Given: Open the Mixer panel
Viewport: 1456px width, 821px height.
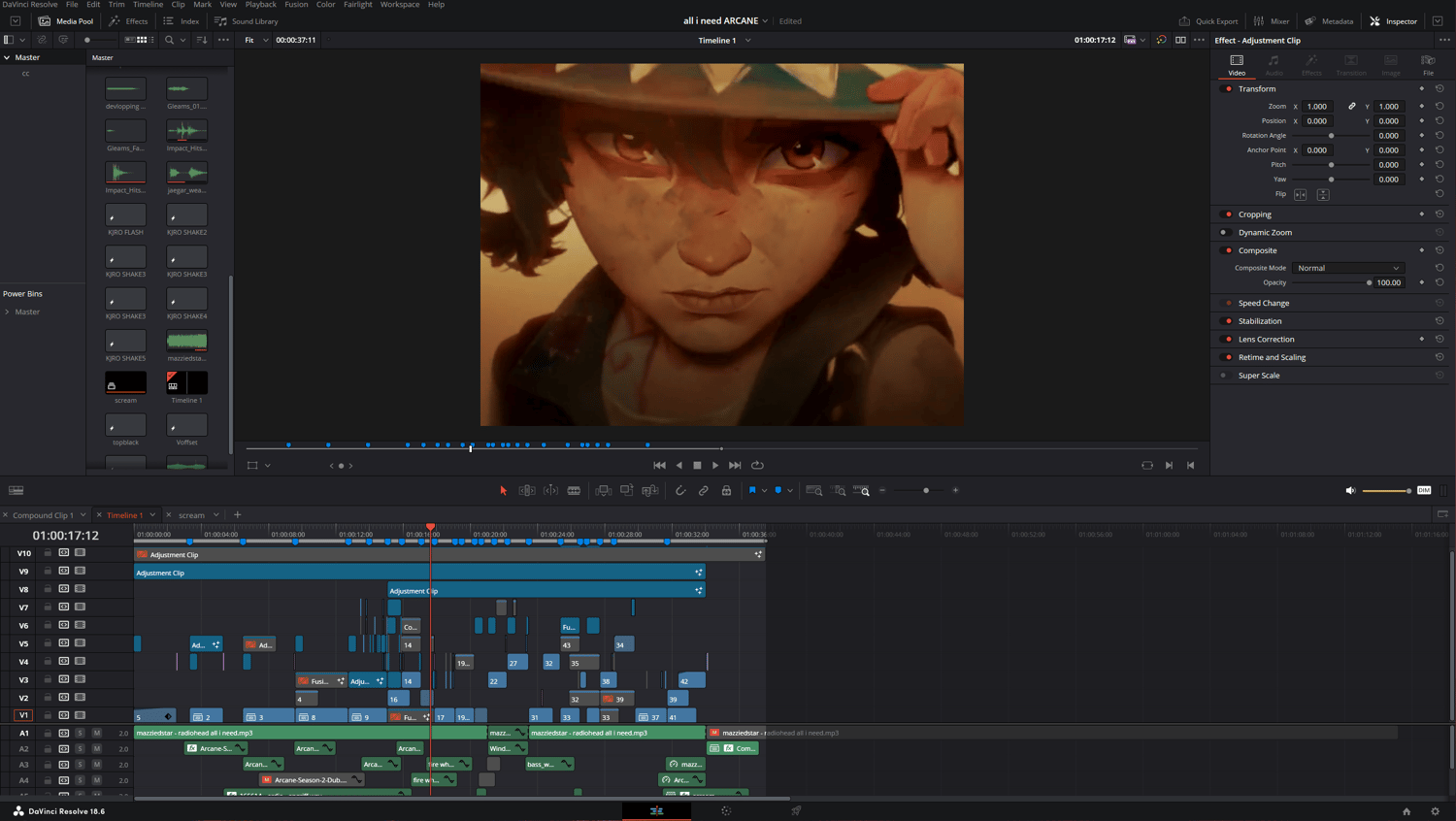Looking at the screenshot, I should pyautogui.click(x=1272, y=20).
